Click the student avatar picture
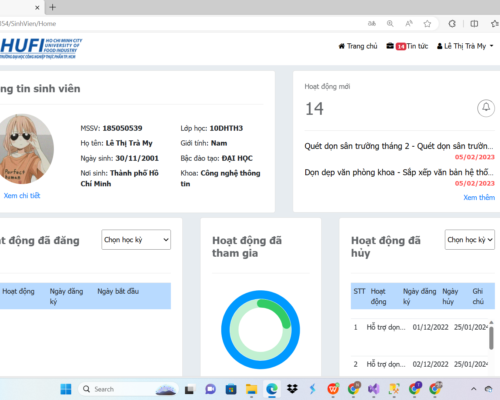500x400 pixels. (x=25, y=149)
